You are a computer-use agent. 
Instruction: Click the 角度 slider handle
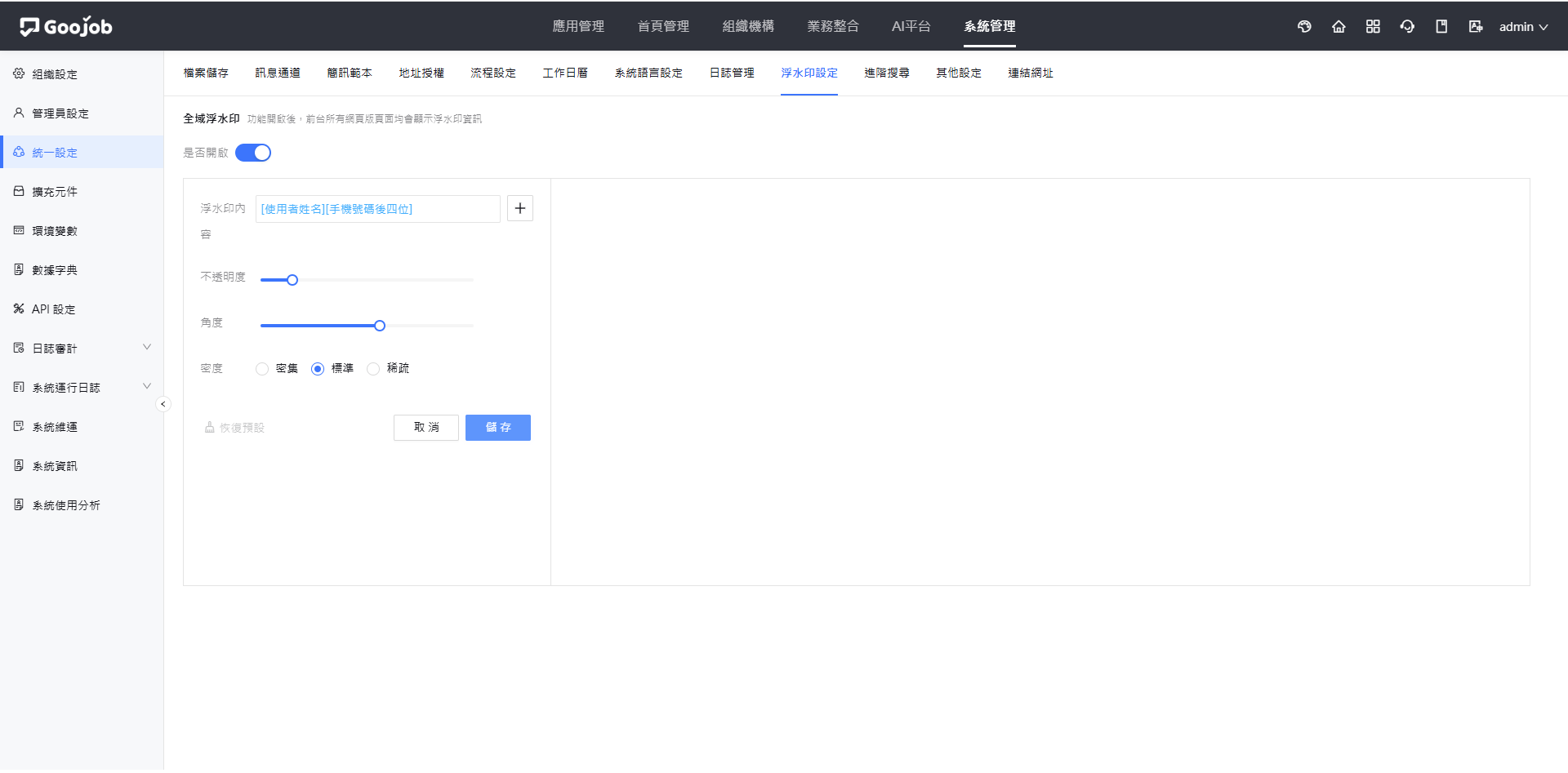(380, 326)
